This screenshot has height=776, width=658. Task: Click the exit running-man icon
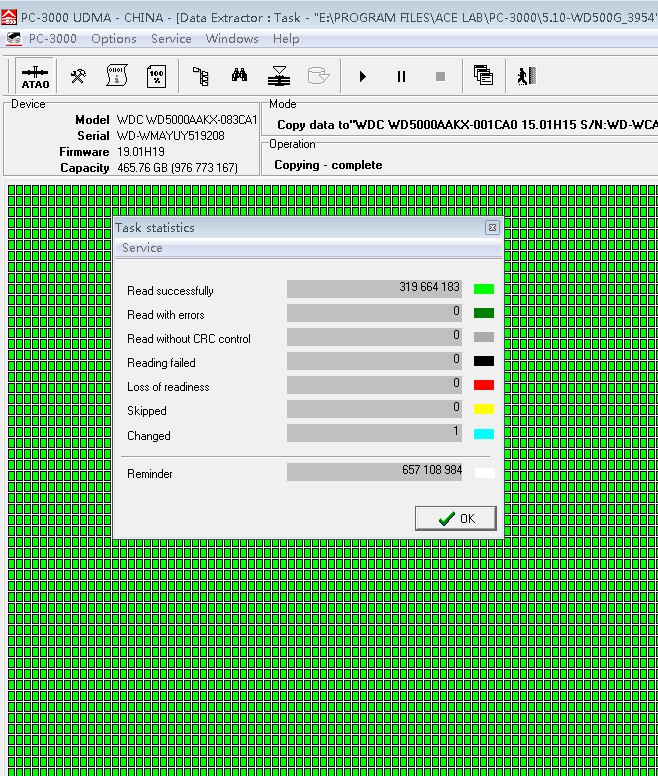pos(526,77)
